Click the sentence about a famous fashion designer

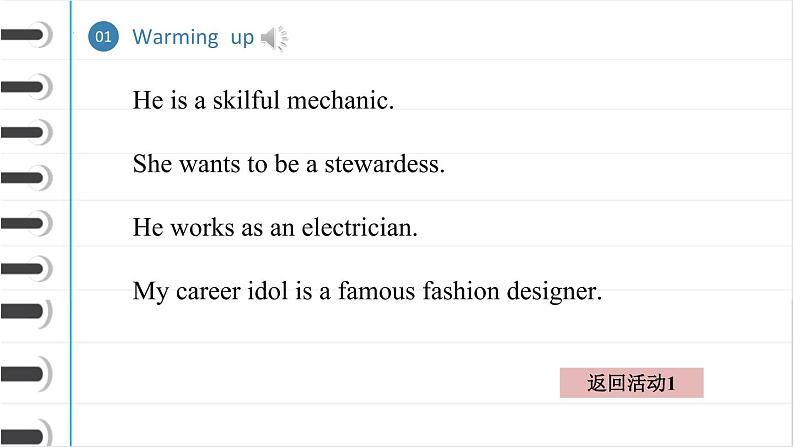coord(367,291)
